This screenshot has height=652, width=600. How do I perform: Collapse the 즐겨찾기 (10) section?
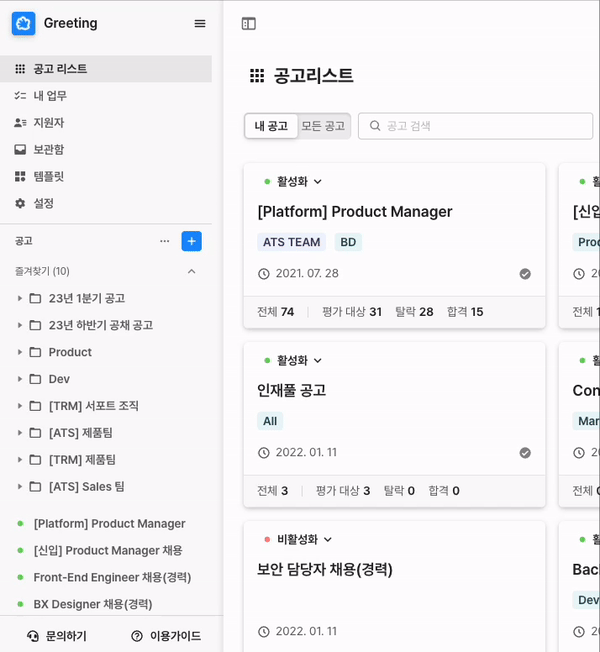pos(191,272)
